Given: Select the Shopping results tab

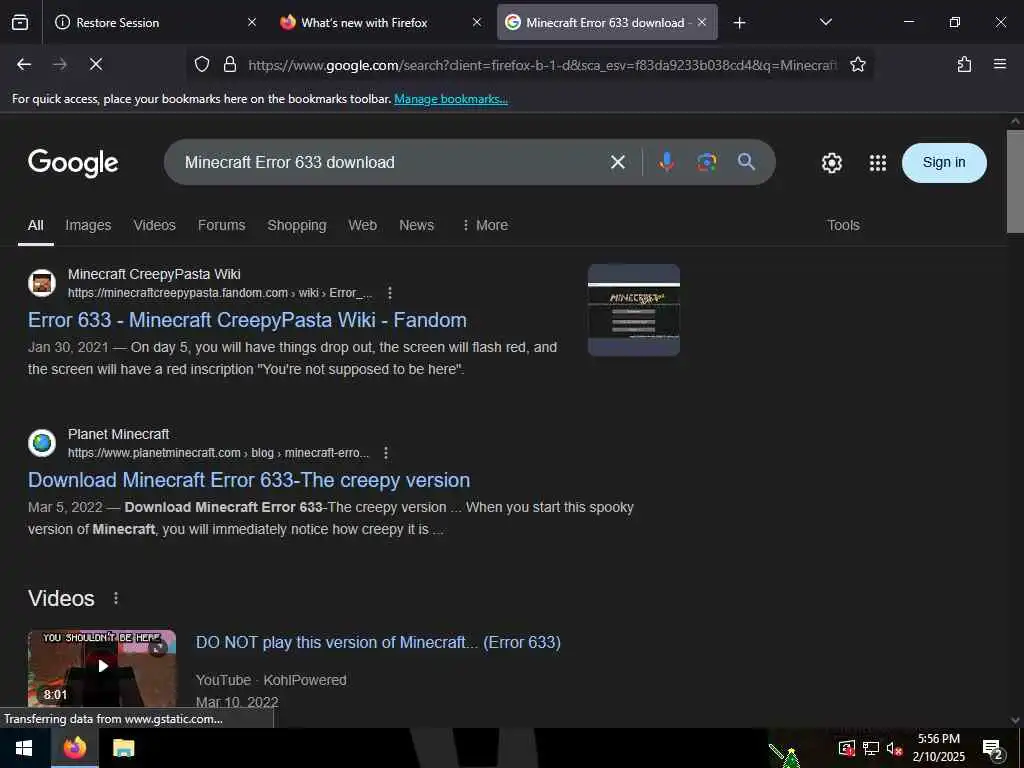Looking at the screenshot, I should 296,225.
